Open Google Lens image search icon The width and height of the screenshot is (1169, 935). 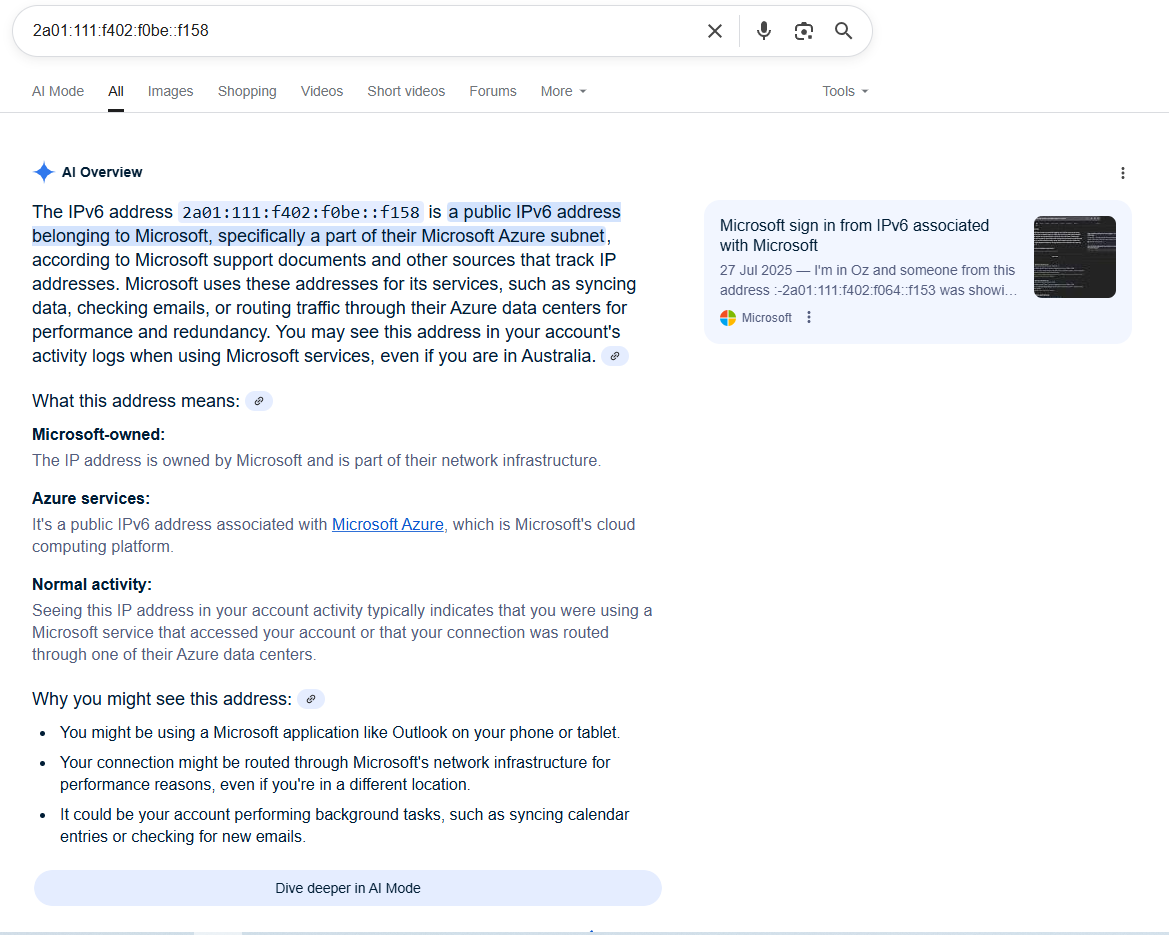(x=804, y=31)
